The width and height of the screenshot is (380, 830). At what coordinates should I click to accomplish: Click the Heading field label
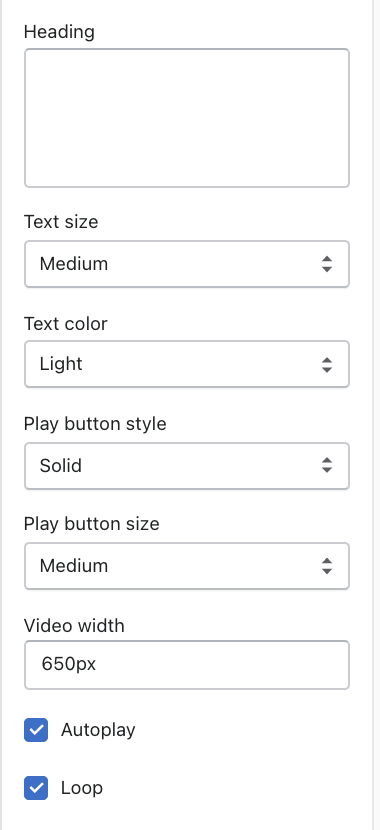tap(59, 32)
